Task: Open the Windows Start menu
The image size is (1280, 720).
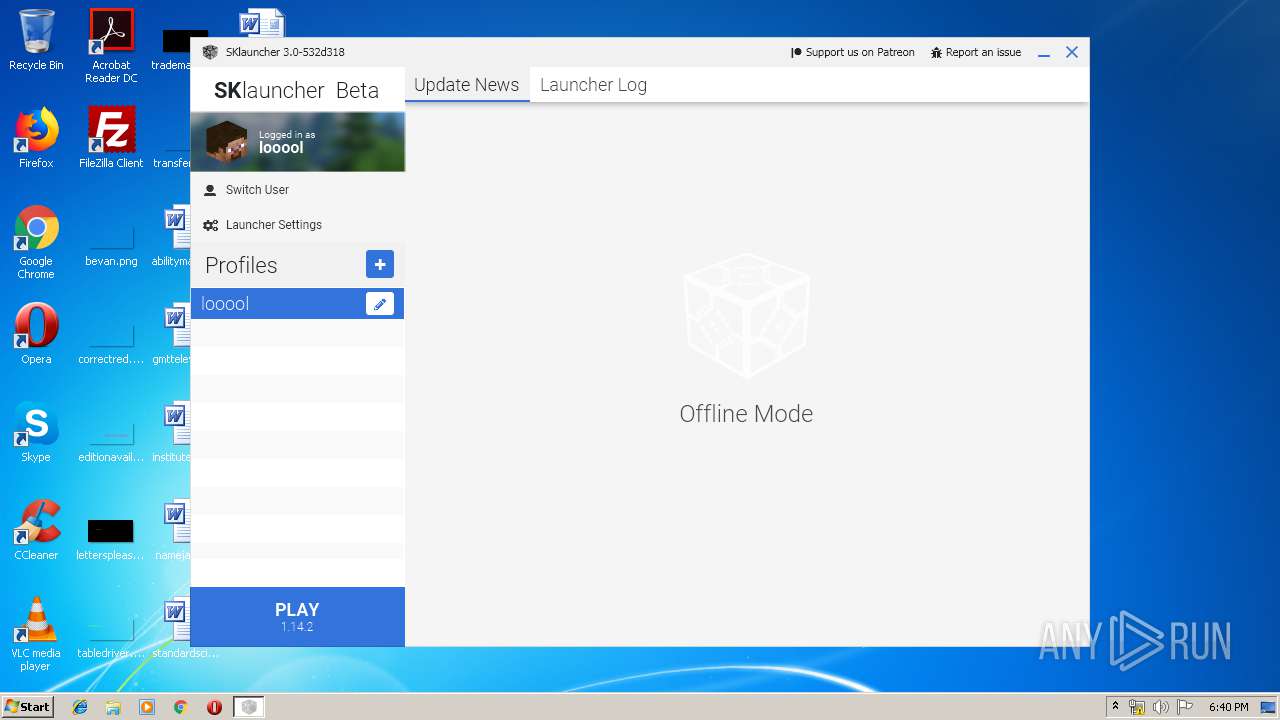Action: [x=28, y=707]
